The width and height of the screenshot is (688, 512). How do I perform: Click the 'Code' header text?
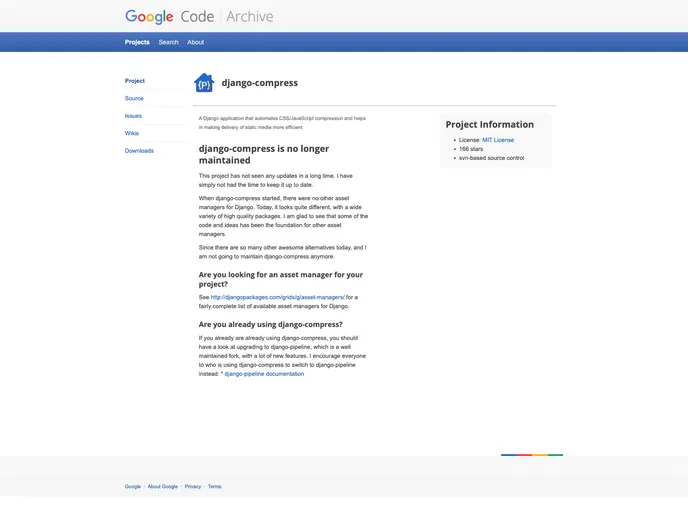click(x=197, y=17)
